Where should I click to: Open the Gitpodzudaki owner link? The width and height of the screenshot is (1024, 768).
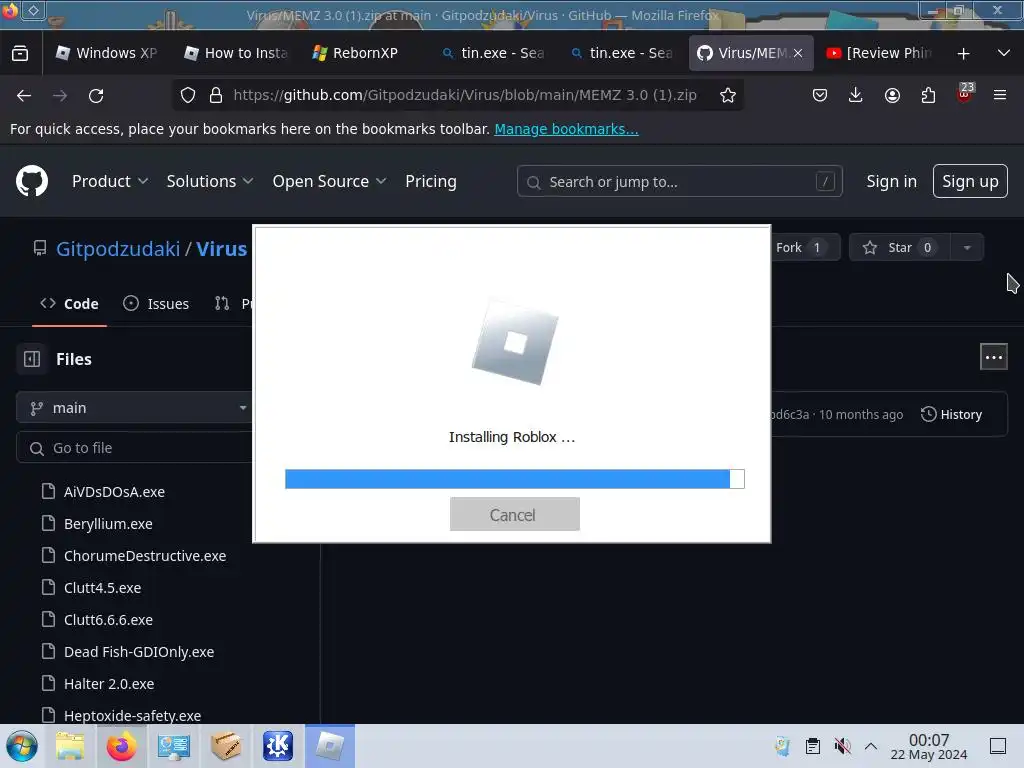click(x=118, y=249)
